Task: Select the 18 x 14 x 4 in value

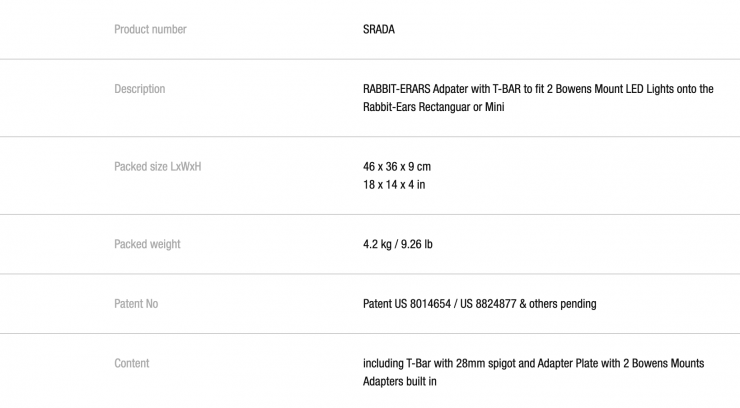Action: coord(394,185)
